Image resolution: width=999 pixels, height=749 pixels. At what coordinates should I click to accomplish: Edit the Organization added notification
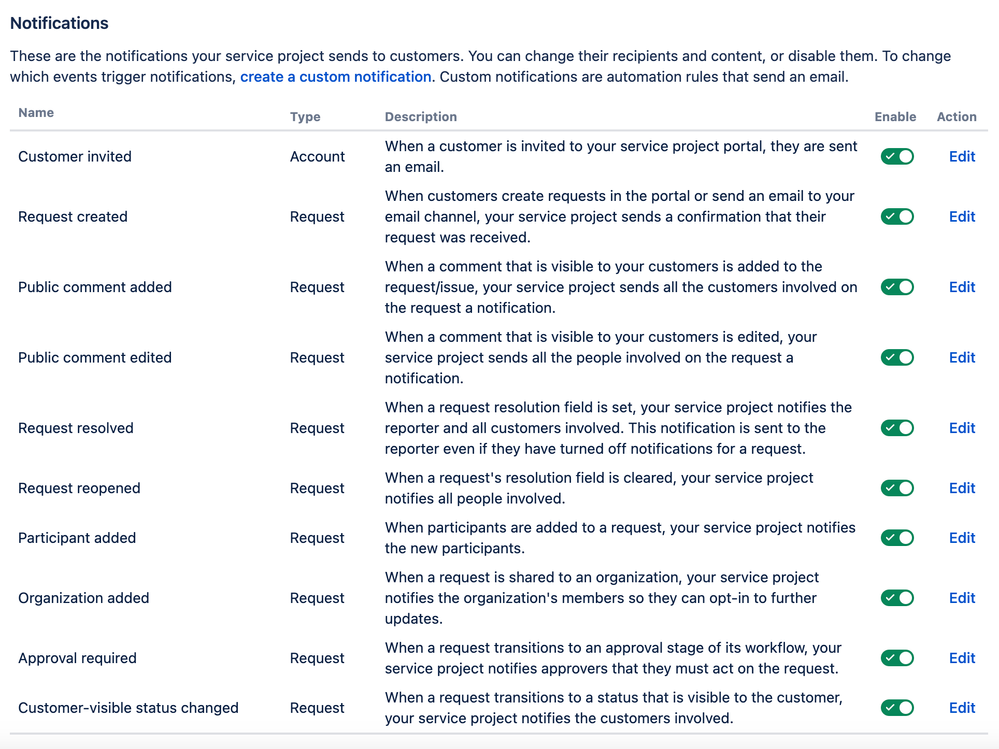(x=961, y=597)
